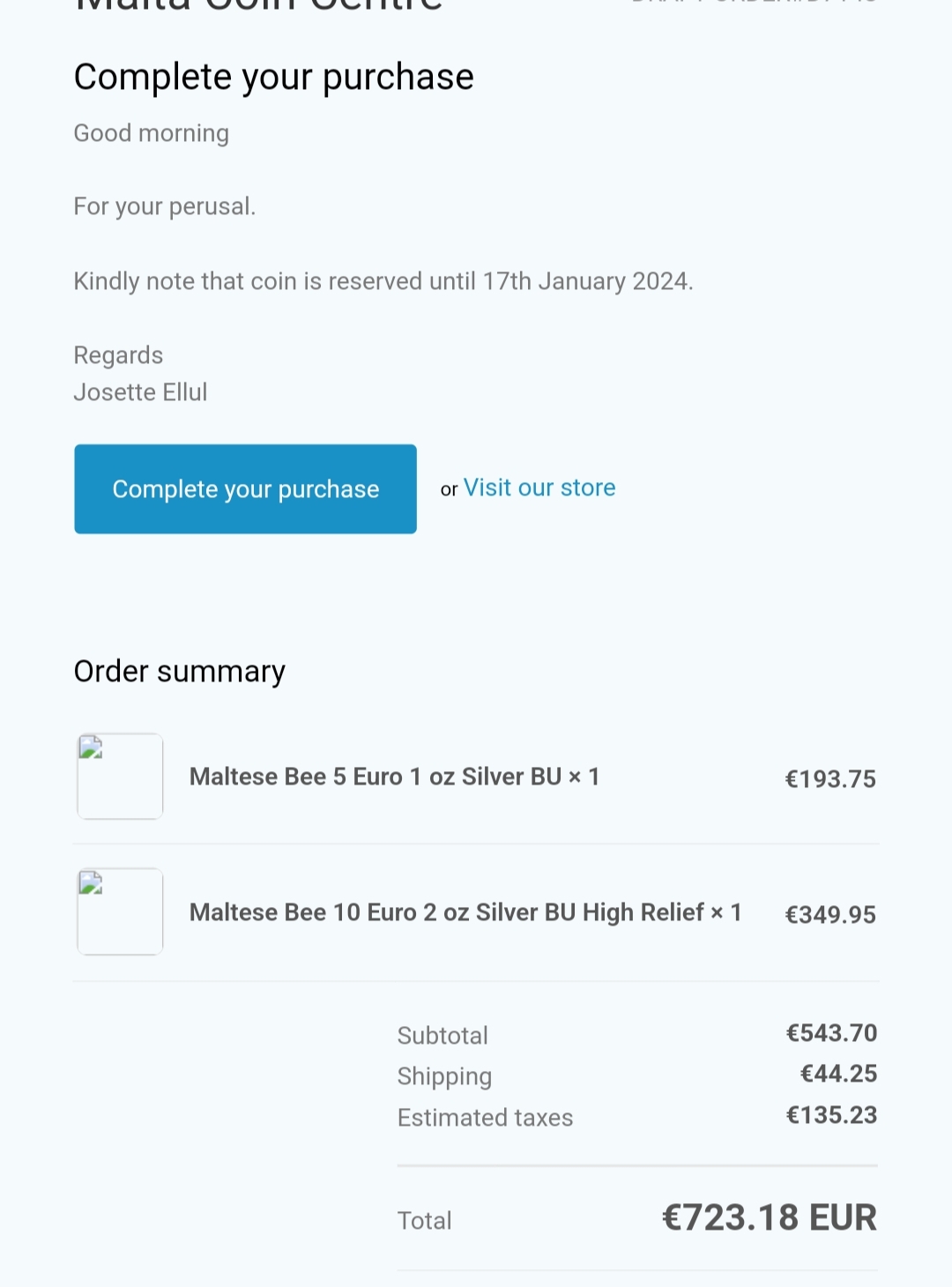Click the €543.70 subtotal amount

coord(831,1033)
